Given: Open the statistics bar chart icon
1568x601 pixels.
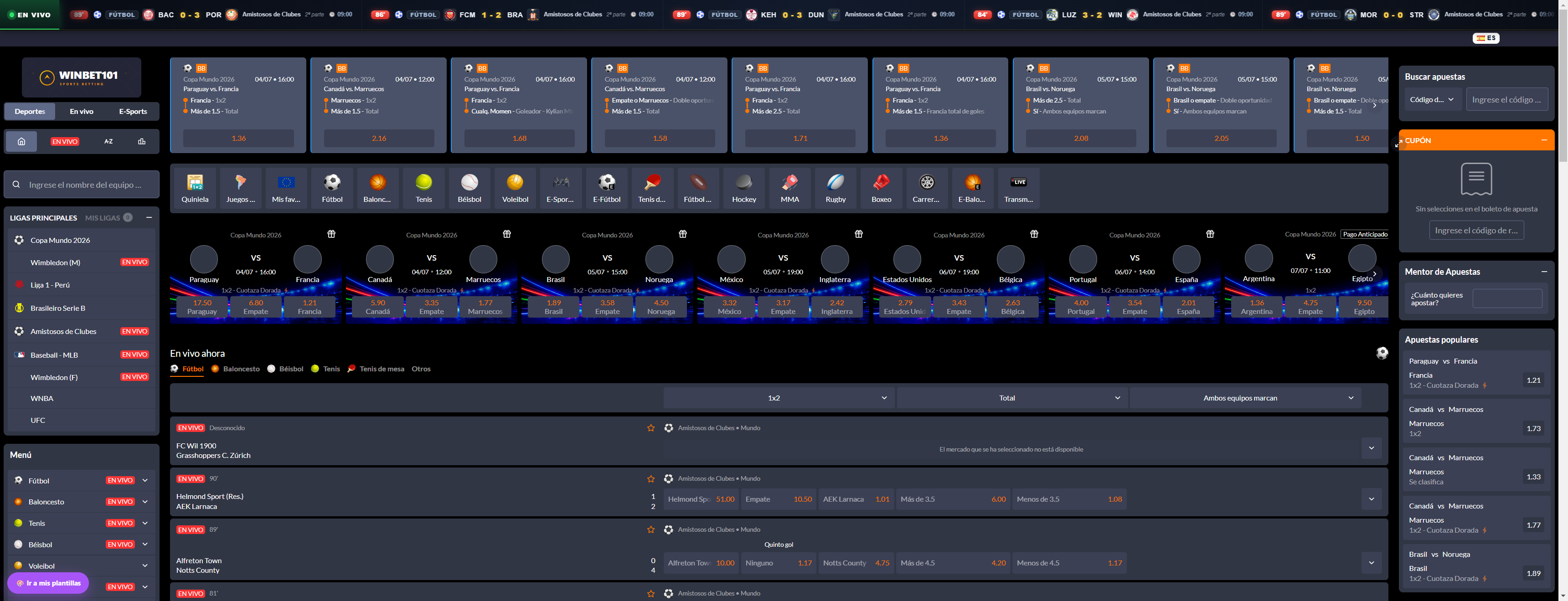Looking at the screenshot, I should (142, 142).
